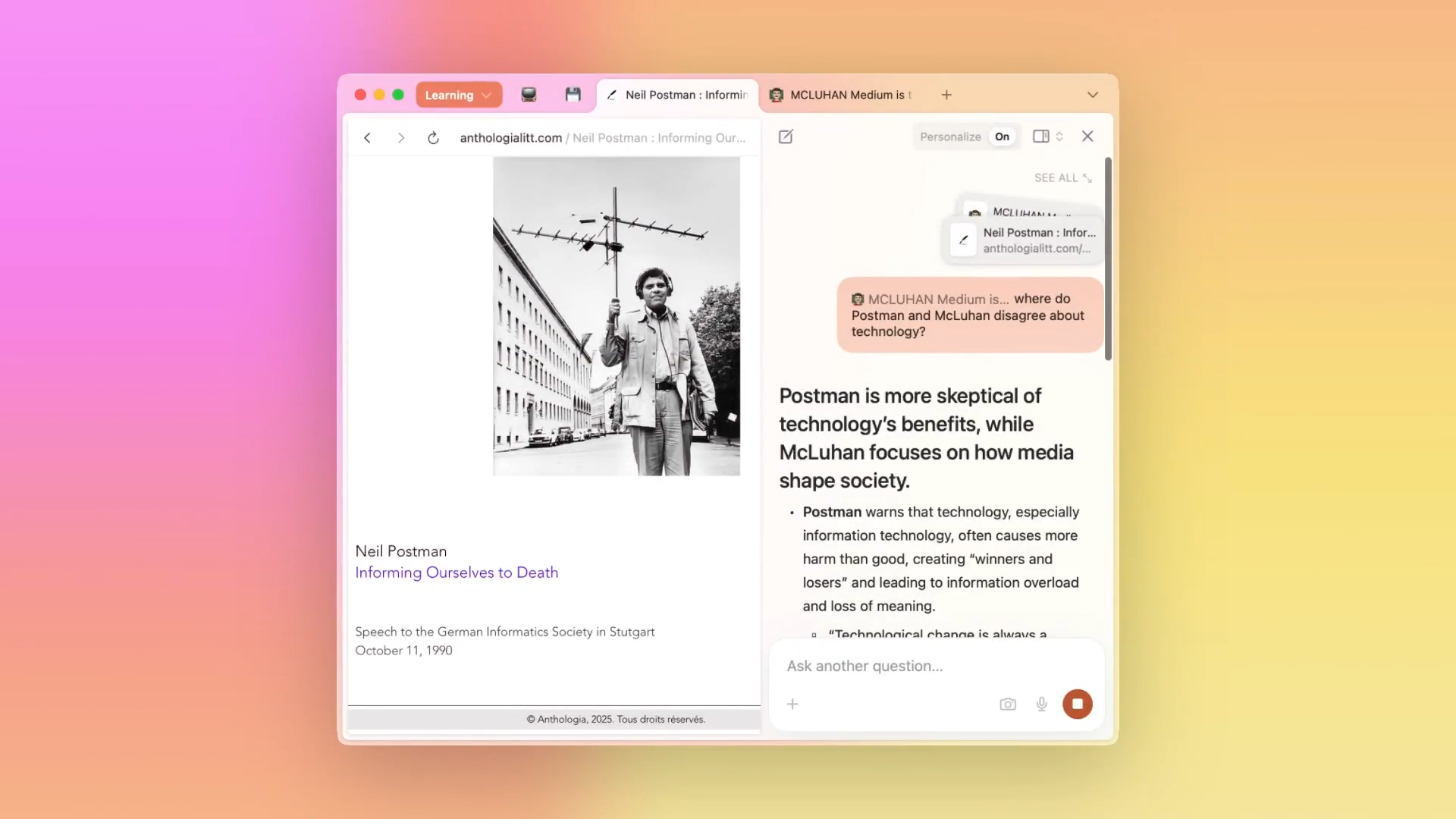Image resolution: width=1456 pixels, height=819 pixels.
Task: Click the panel layout stepper arrows
Action: [1060, 136]
